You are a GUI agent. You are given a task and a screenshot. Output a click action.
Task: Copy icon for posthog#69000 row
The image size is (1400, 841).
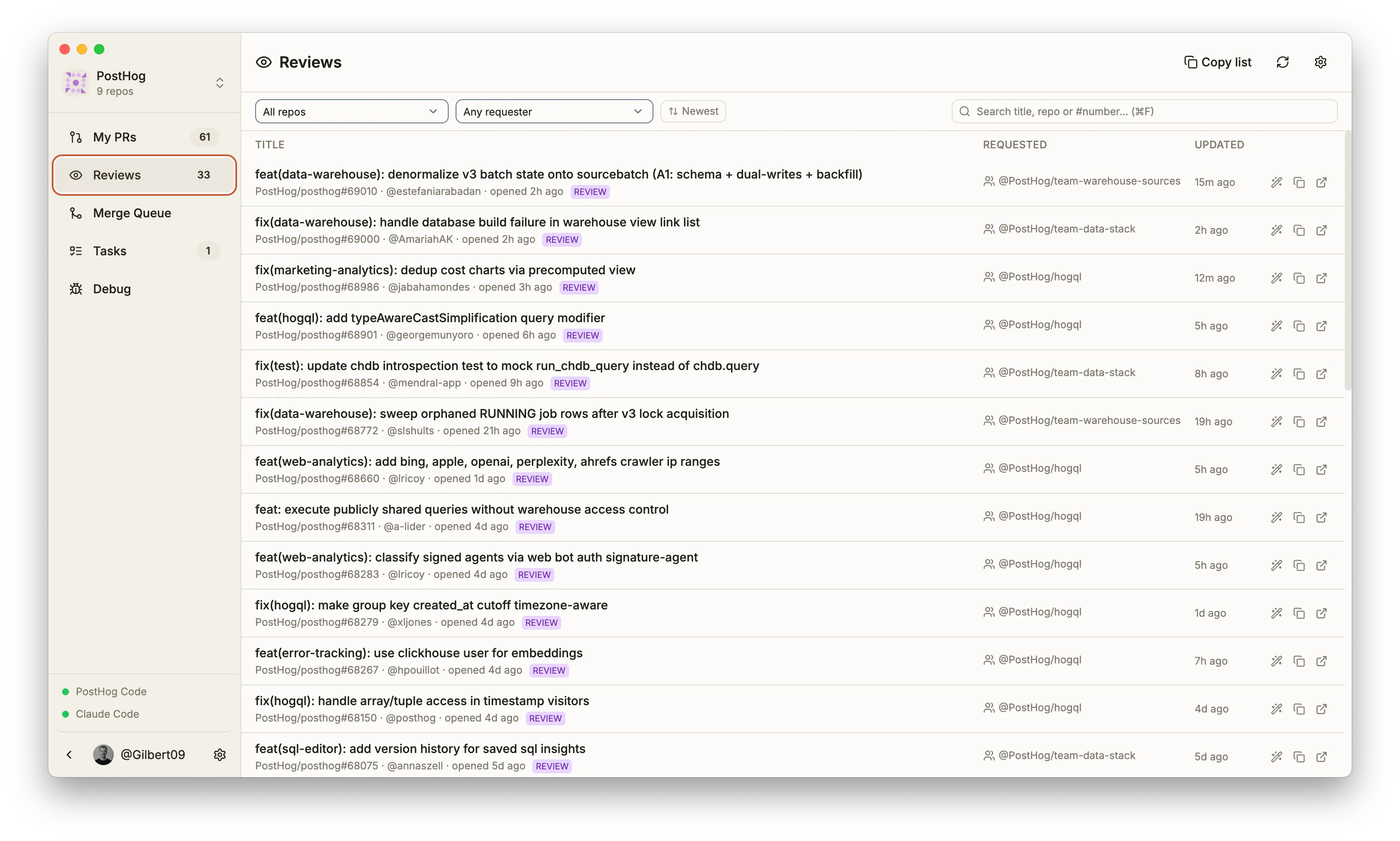point(1299,230)
